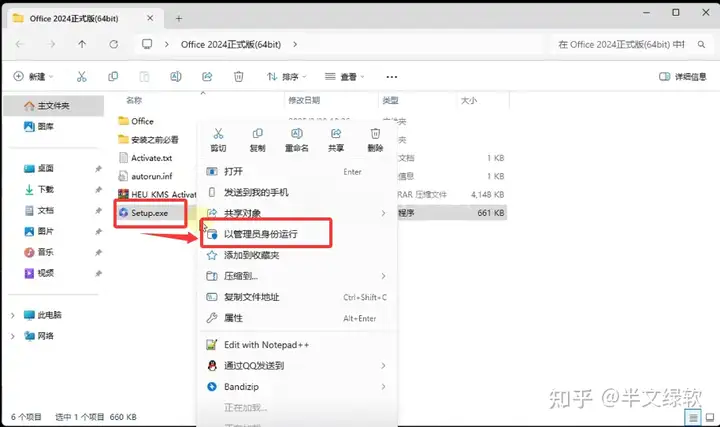
Task: Click Office 2024 path segment in address bar
Action: tap(231, 45)
